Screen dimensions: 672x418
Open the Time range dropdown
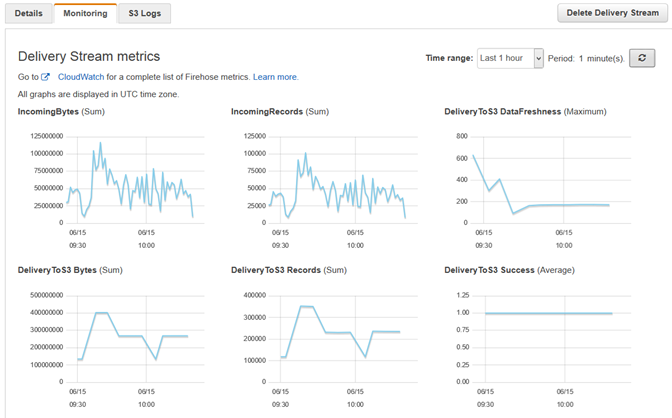tap(510, 58)
